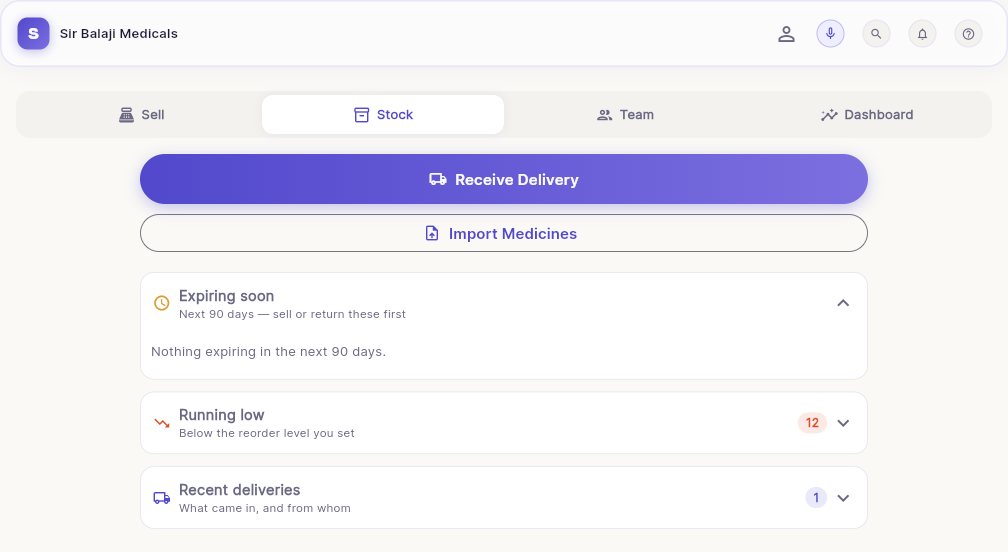
Task: Click the Recent deliveries heading
Action: pos(239,490)
